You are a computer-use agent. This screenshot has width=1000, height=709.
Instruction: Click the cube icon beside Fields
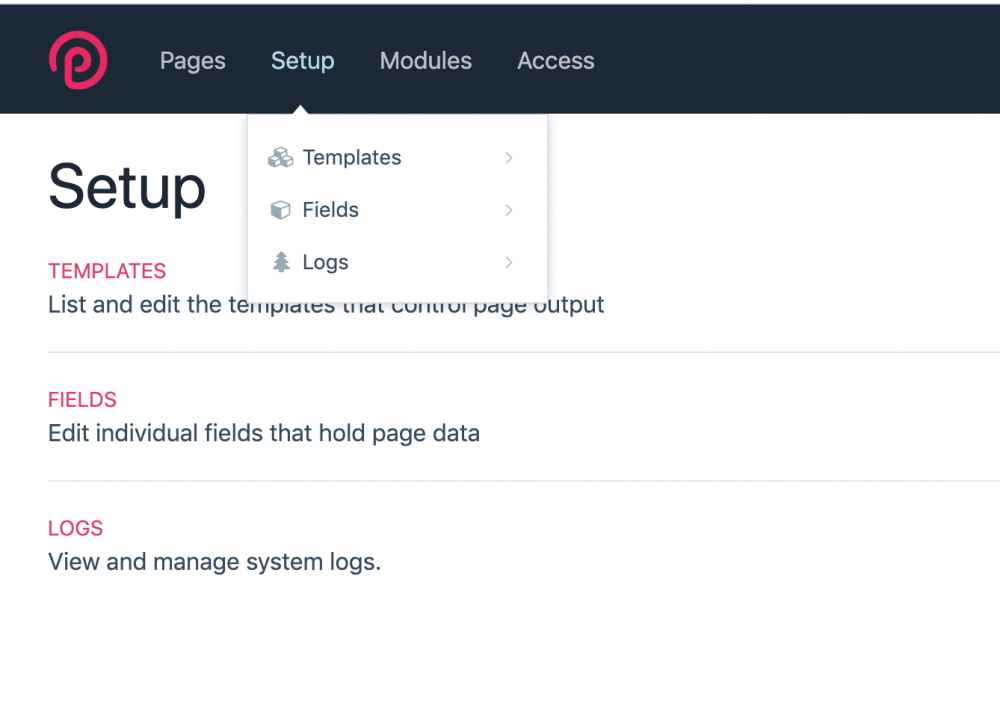click(281, 210)
